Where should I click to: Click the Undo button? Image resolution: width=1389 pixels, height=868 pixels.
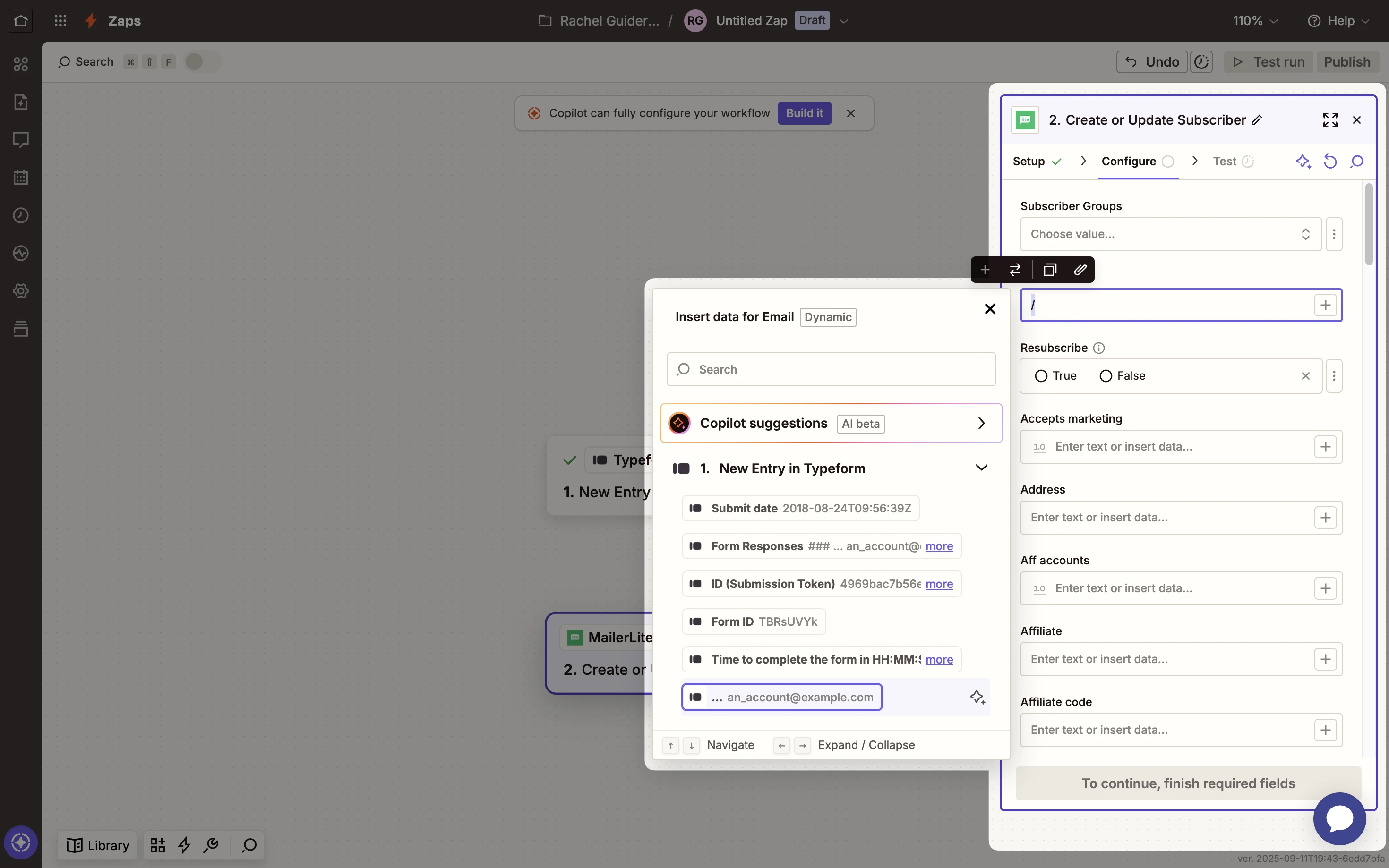(1152, 62)
